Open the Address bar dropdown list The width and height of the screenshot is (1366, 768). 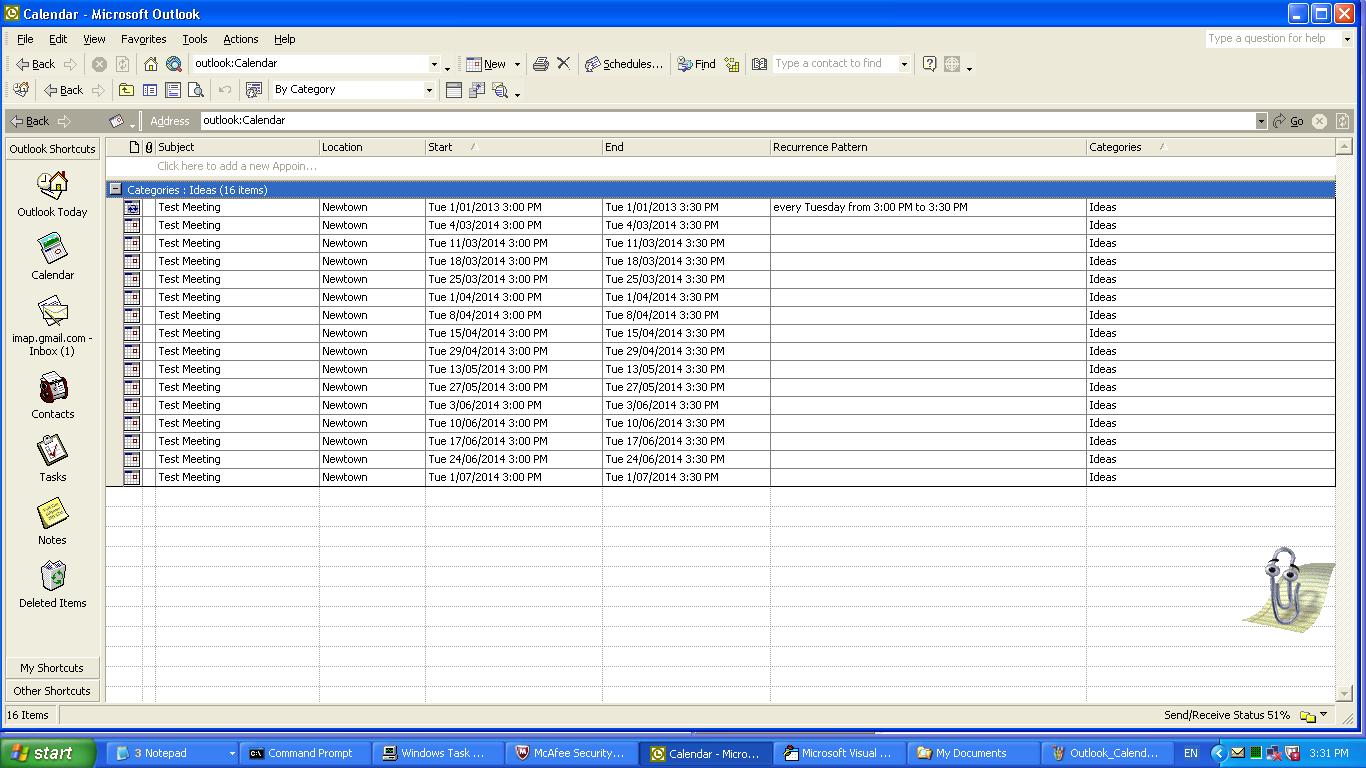tap(1260, 121)
